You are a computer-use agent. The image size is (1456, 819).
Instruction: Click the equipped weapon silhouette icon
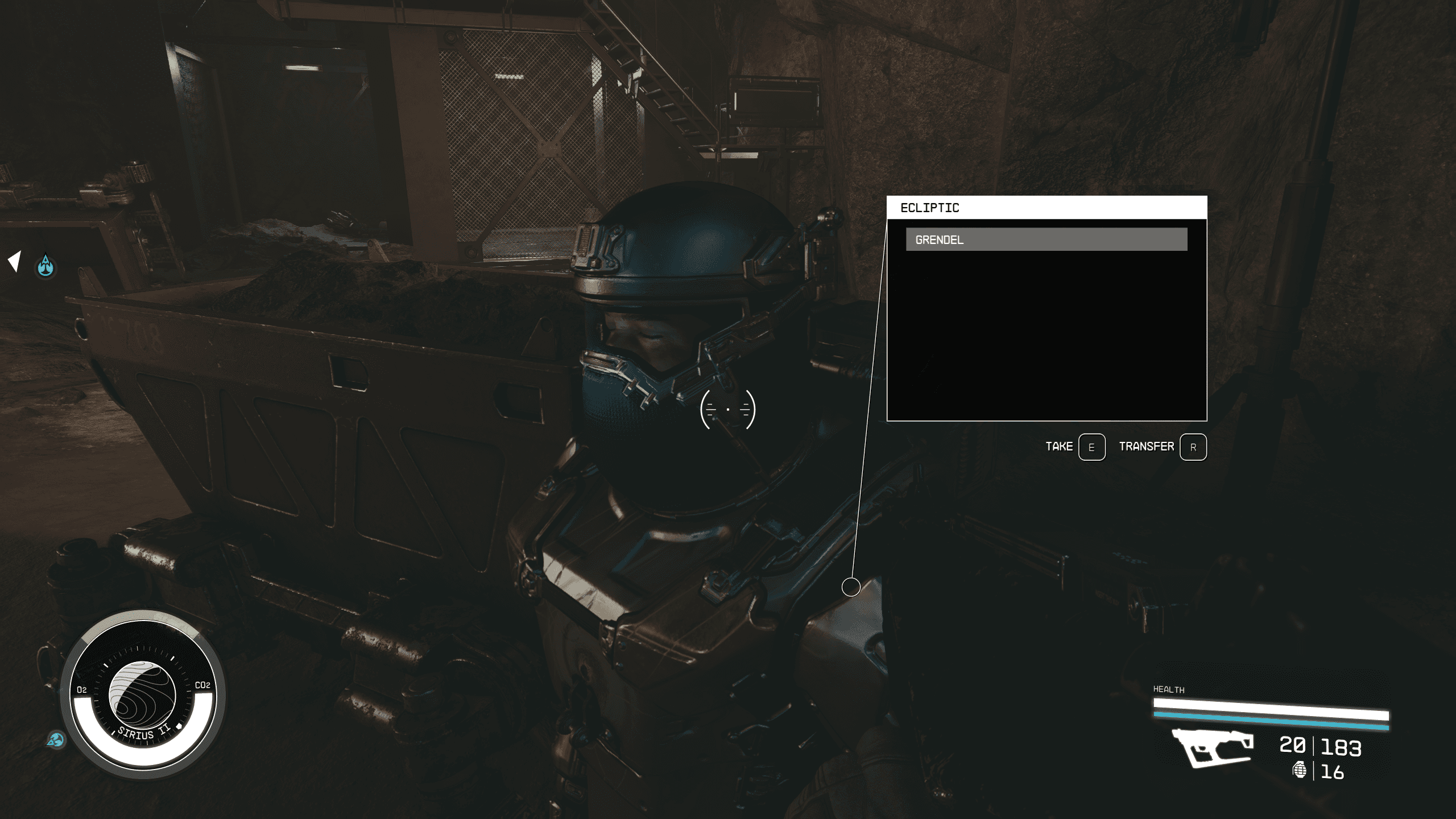1213,747
